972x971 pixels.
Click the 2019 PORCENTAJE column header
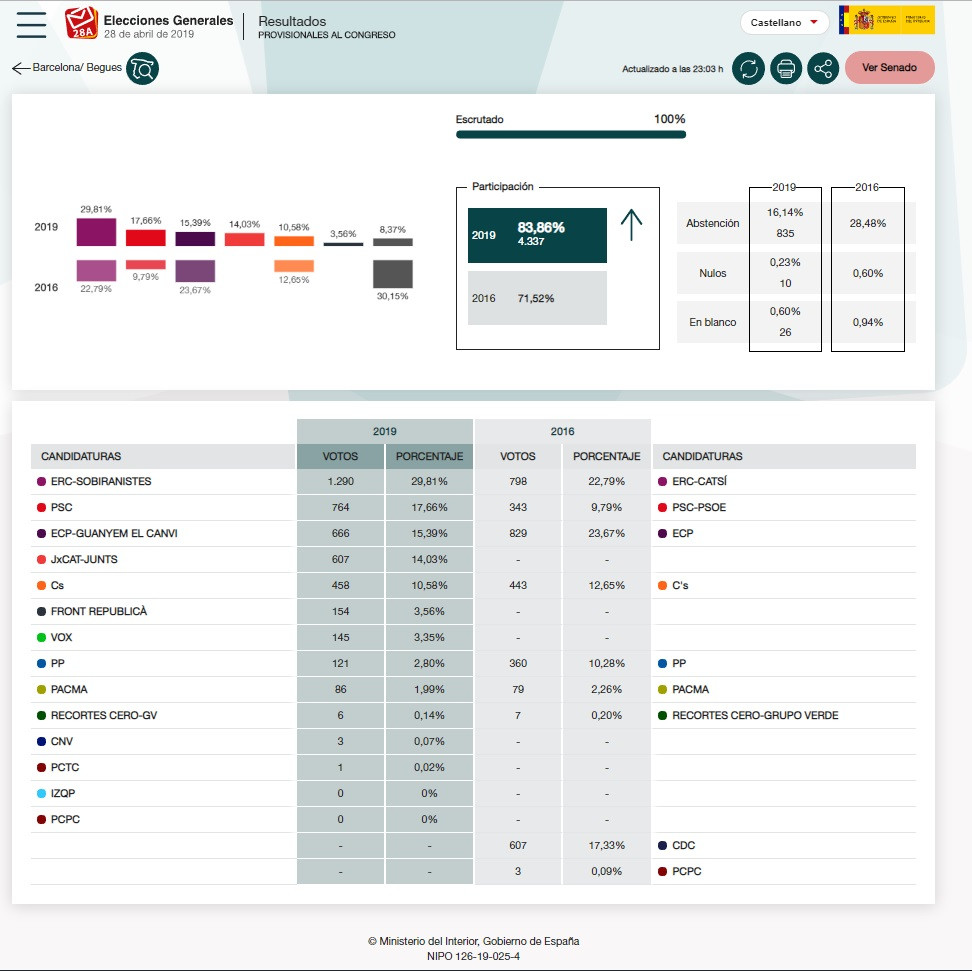point(429,456)
